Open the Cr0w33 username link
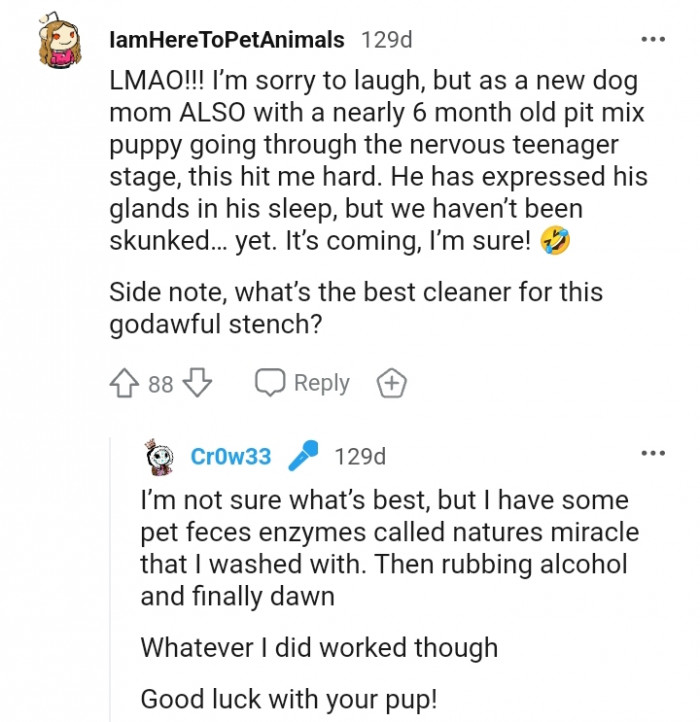700x722 pixels. [230, 457]
